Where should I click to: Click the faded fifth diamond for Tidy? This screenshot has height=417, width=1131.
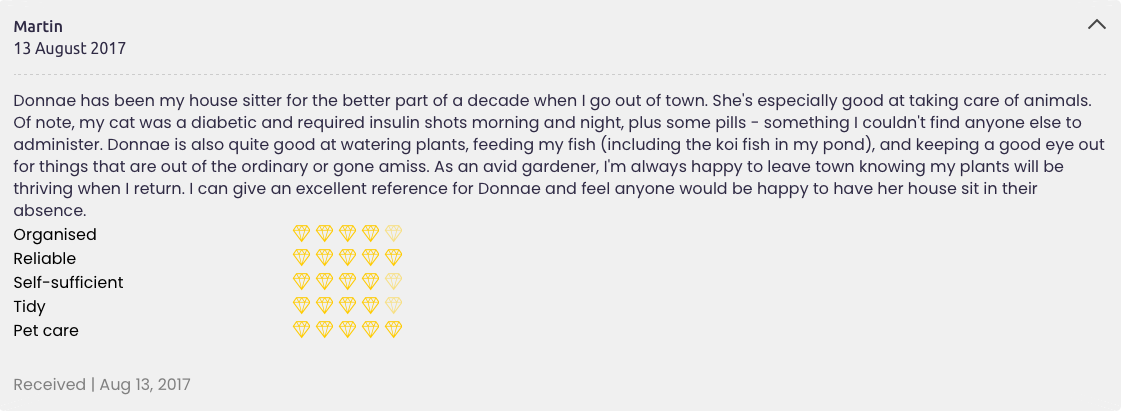coord(393,306)
